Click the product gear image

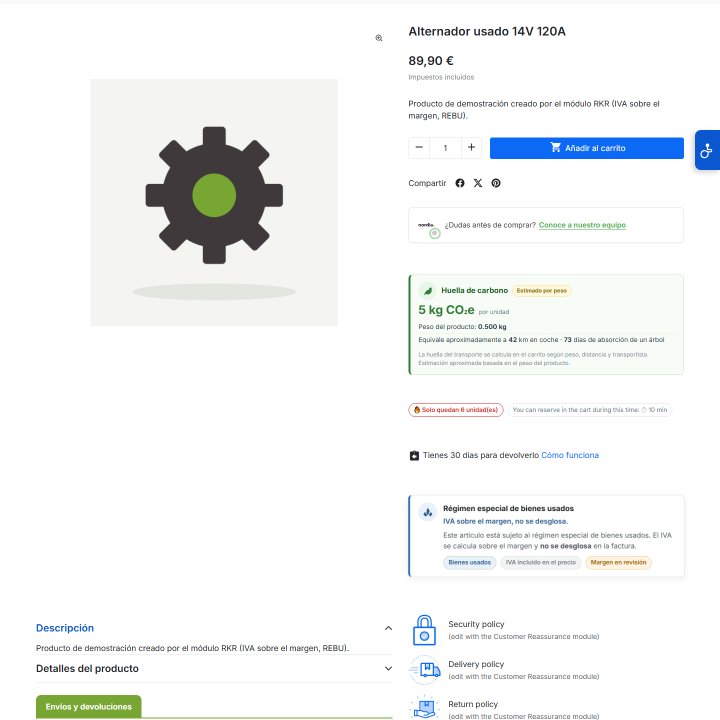pyautogui.click(x=214, y=202)
